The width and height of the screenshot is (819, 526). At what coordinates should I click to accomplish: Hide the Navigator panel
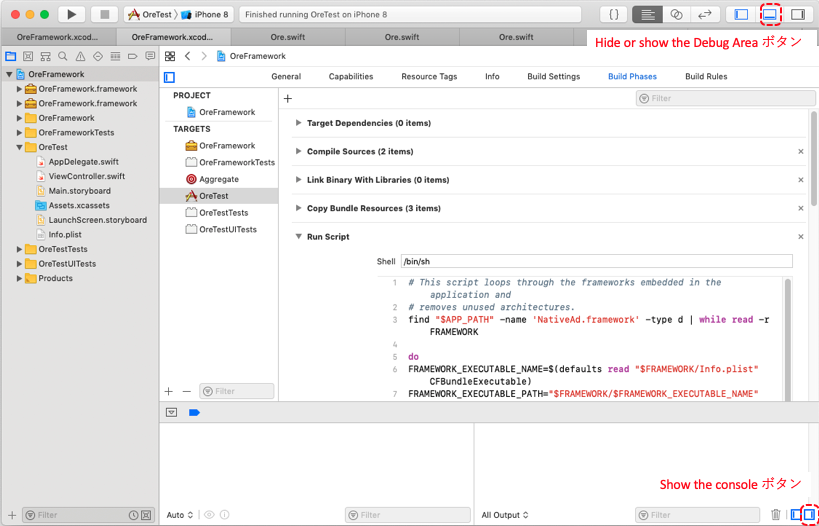coord(741,15)
